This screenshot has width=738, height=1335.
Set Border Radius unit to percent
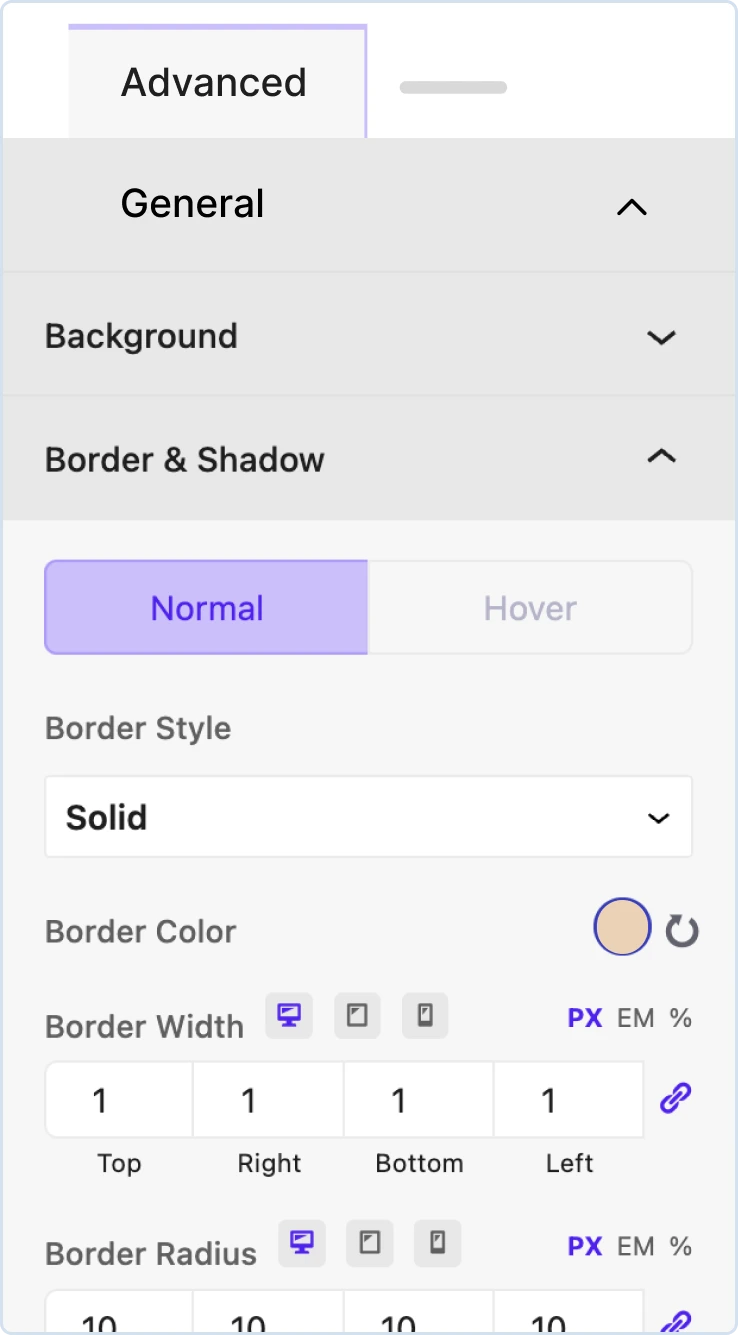(x=681, y=1246)
